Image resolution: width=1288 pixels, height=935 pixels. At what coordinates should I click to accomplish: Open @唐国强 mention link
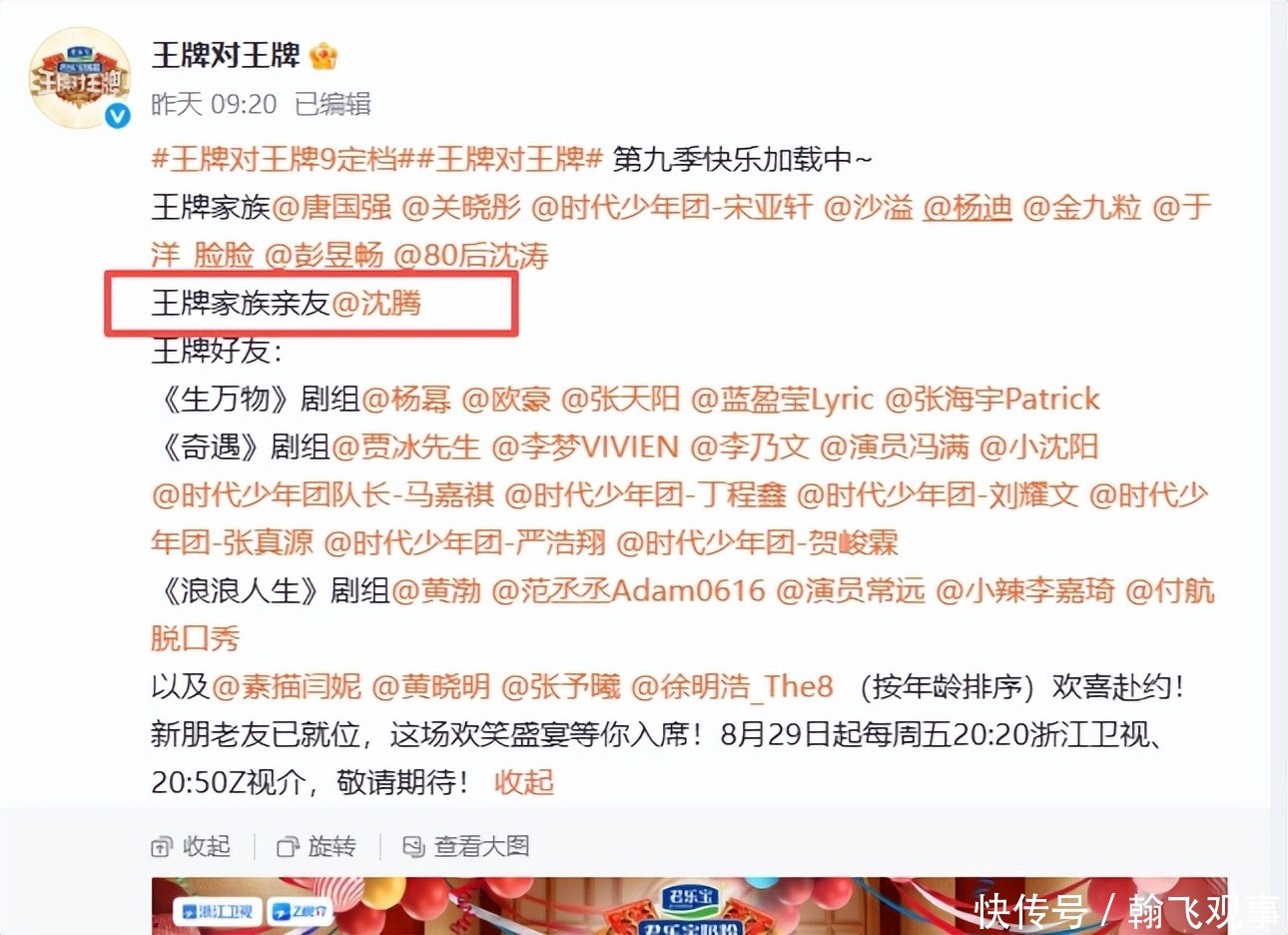[x=331, y=208]
